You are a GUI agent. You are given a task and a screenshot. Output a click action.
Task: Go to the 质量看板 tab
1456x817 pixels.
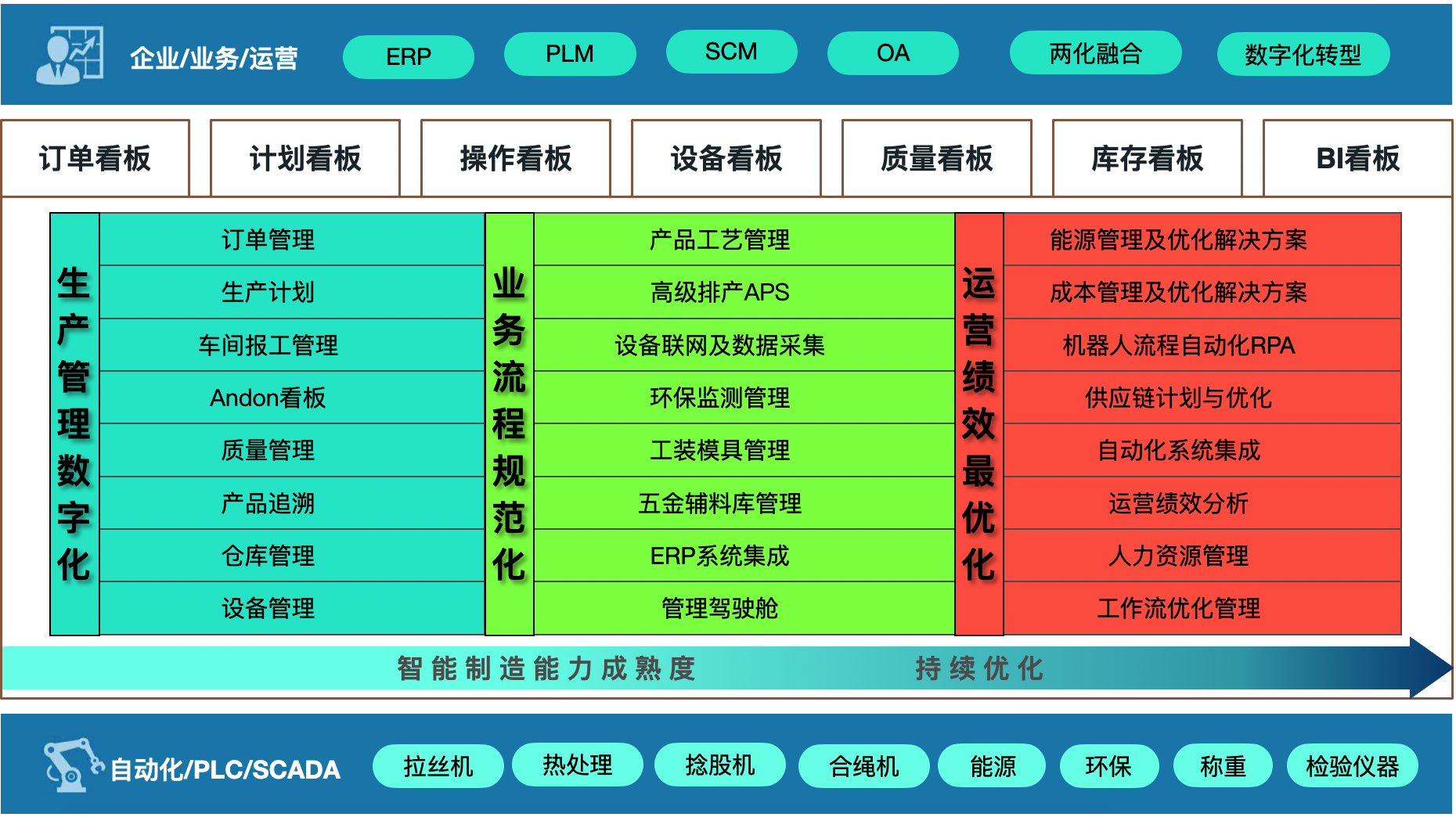tap(937, 158)
